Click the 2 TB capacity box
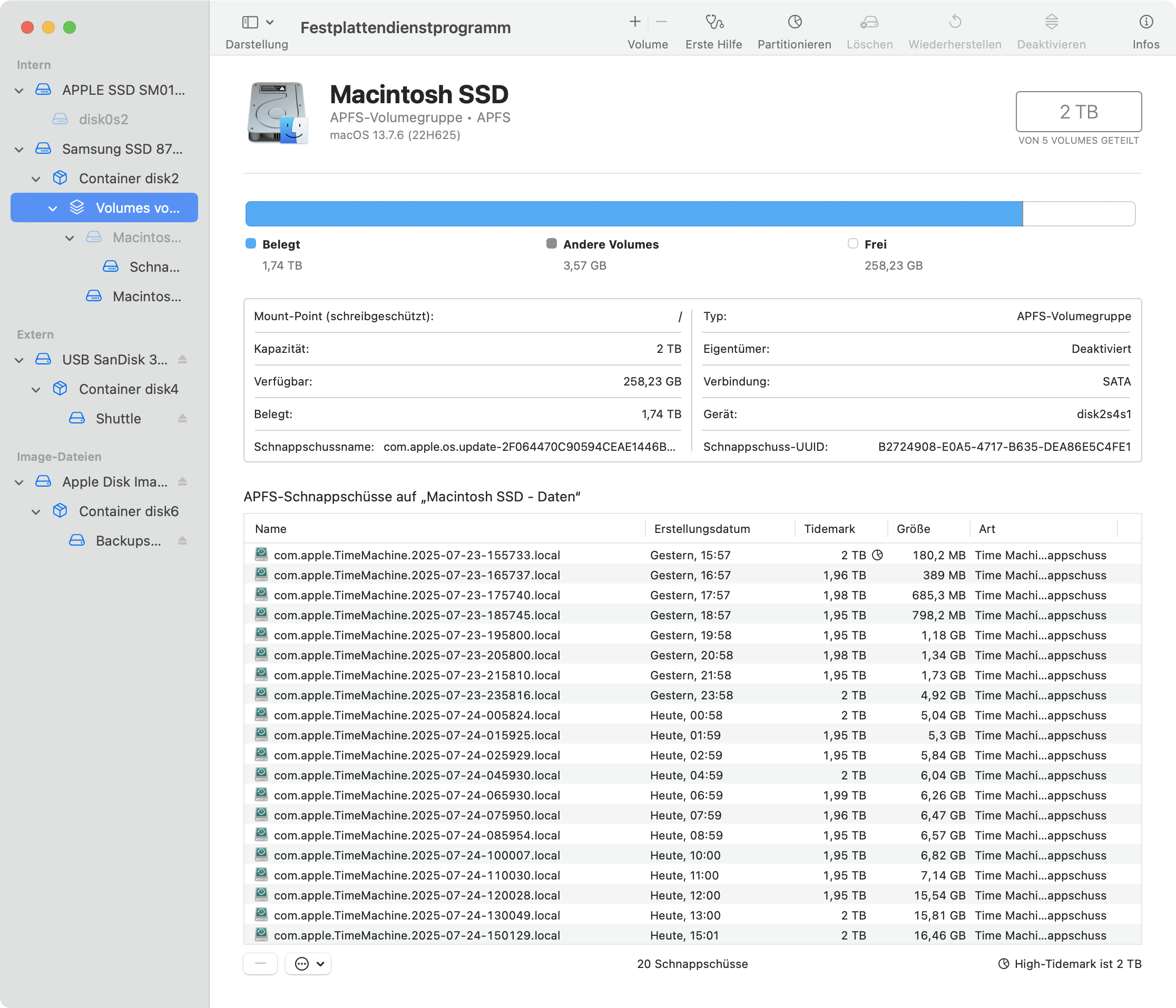The image size is (1176, 1008). [1079, 112]
